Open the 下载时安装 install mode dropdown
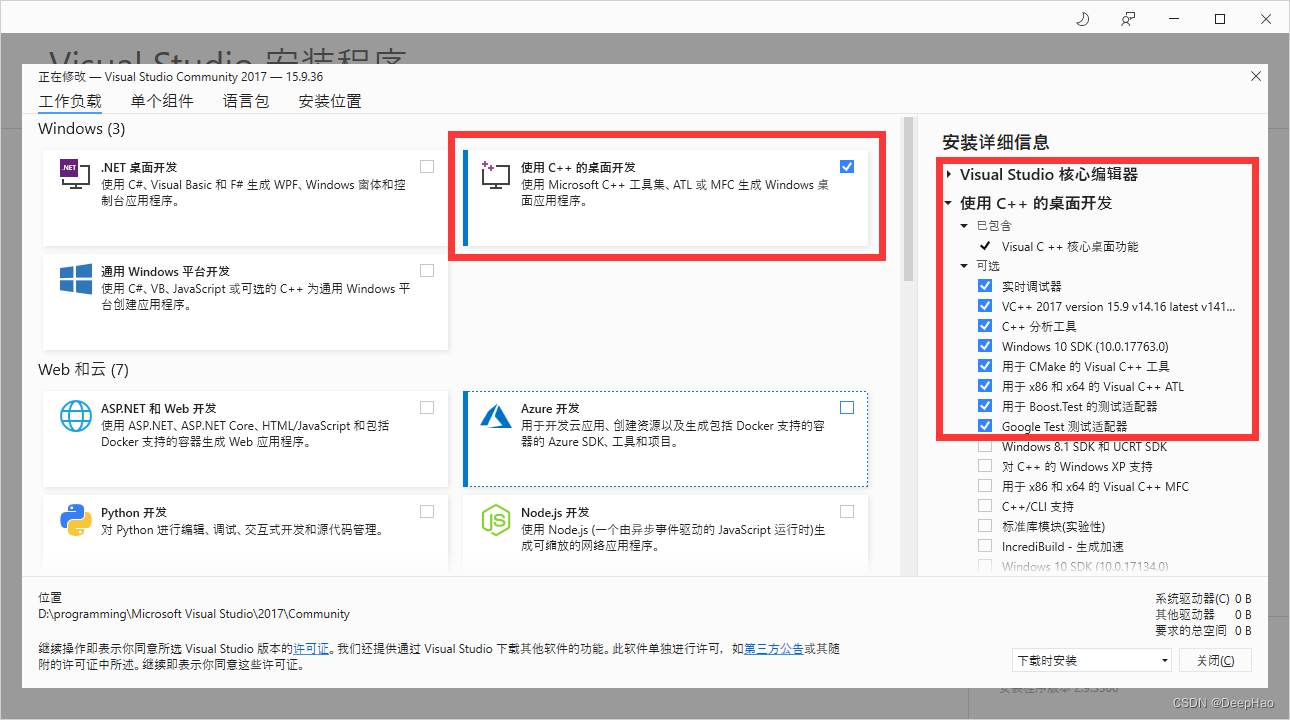This screenshot has width=1290, height=720. (1091, 661)
